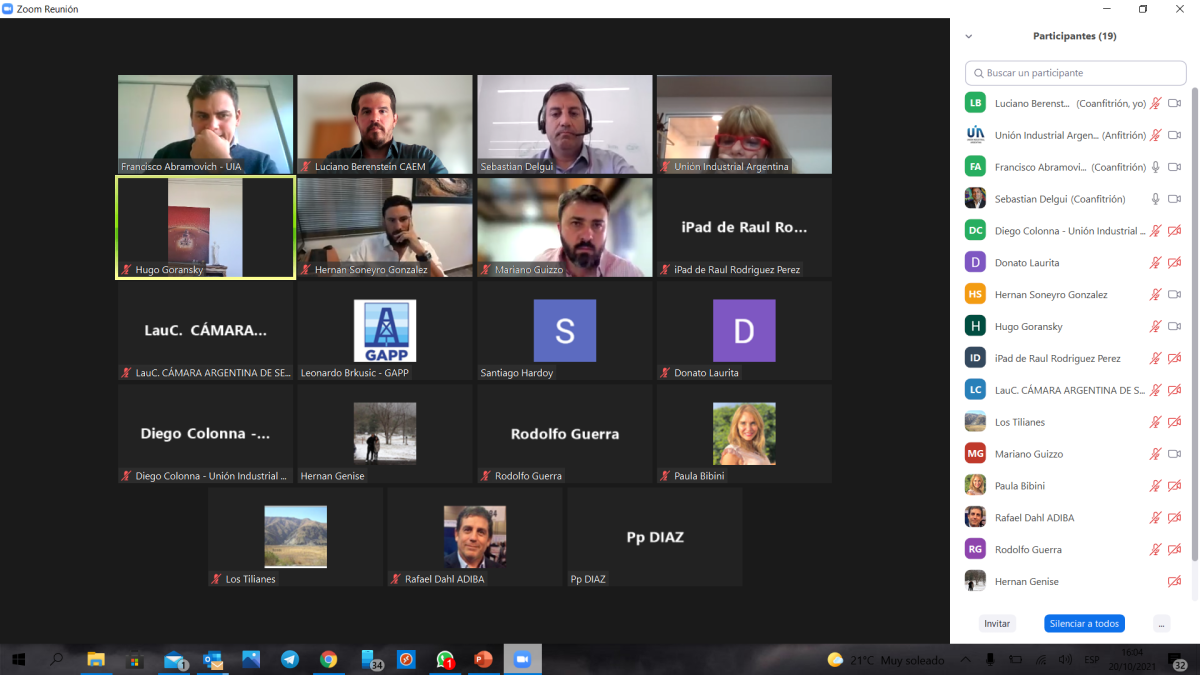Viewport: 1200px width, 675px height.
Task: Toggle Luciano Berenstein's muted microphone in participants list
Action: [x=1155, y=103]
